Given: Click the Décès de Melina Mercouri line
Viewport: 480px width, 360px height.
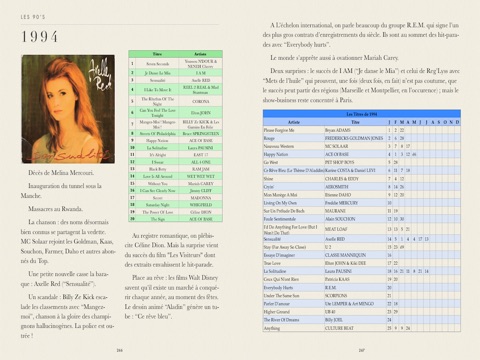Looking at the screenshot, I should tap(61, 173).
